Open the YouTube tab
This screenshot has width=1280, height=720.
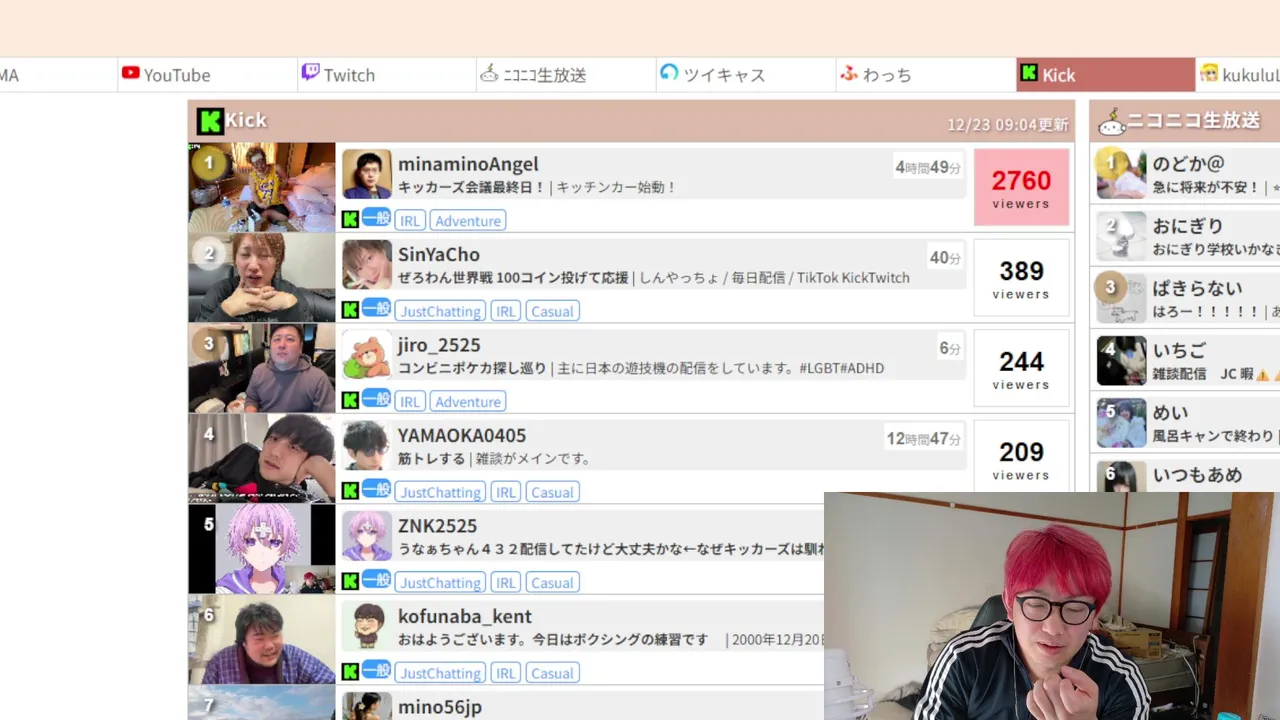(208, 75)
